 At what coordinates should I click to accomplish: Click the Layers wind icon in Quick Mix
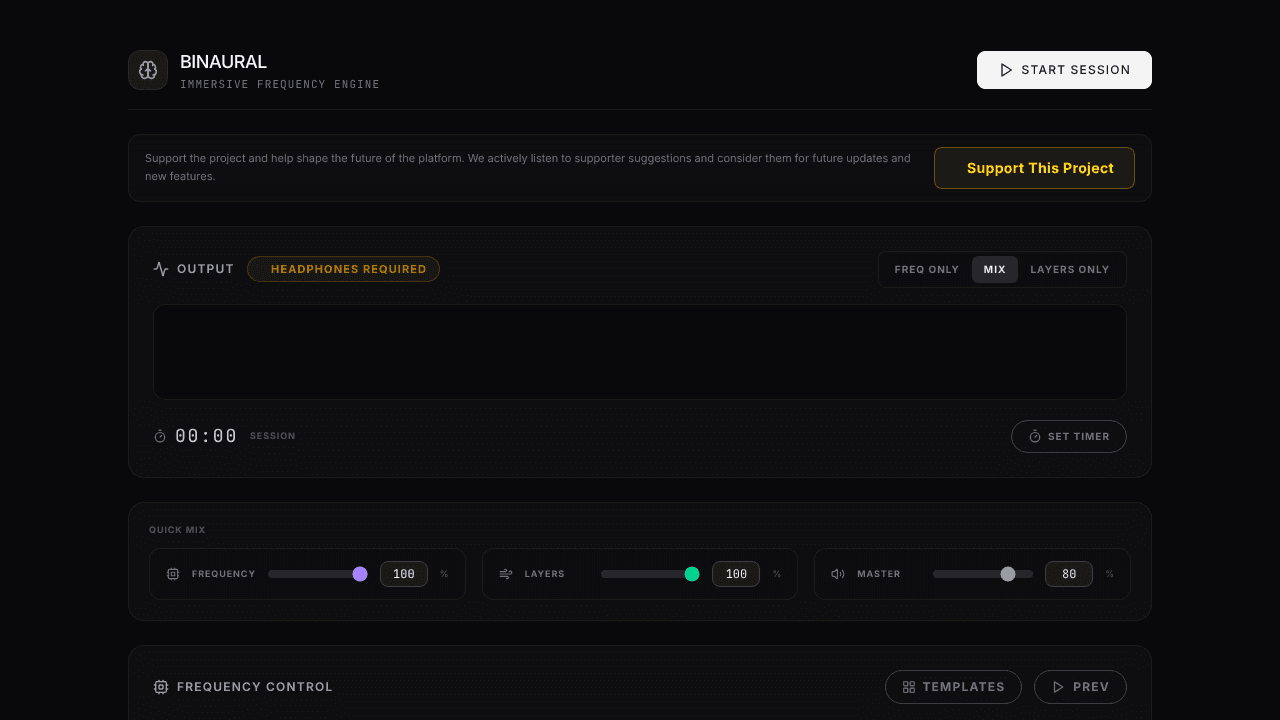coord(506,574)
